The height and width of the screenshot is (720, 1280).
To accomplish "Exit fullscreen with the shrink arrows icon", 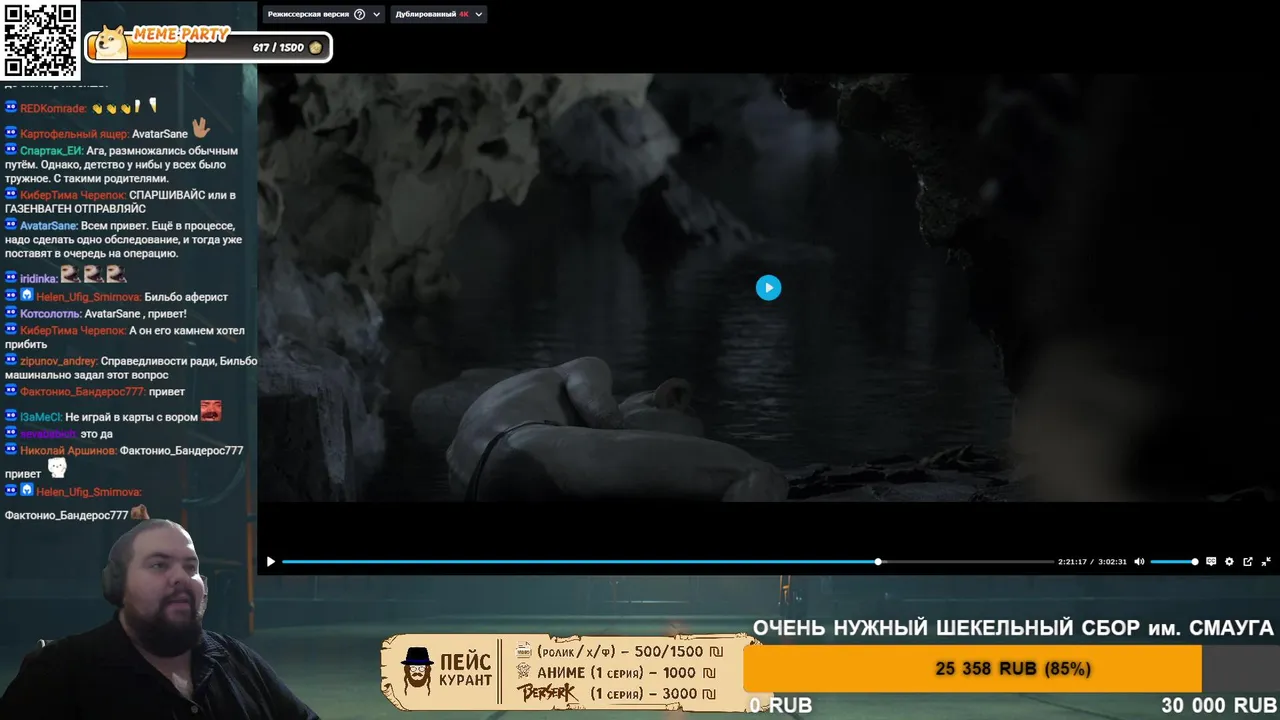I will [x=1266, y=562].
